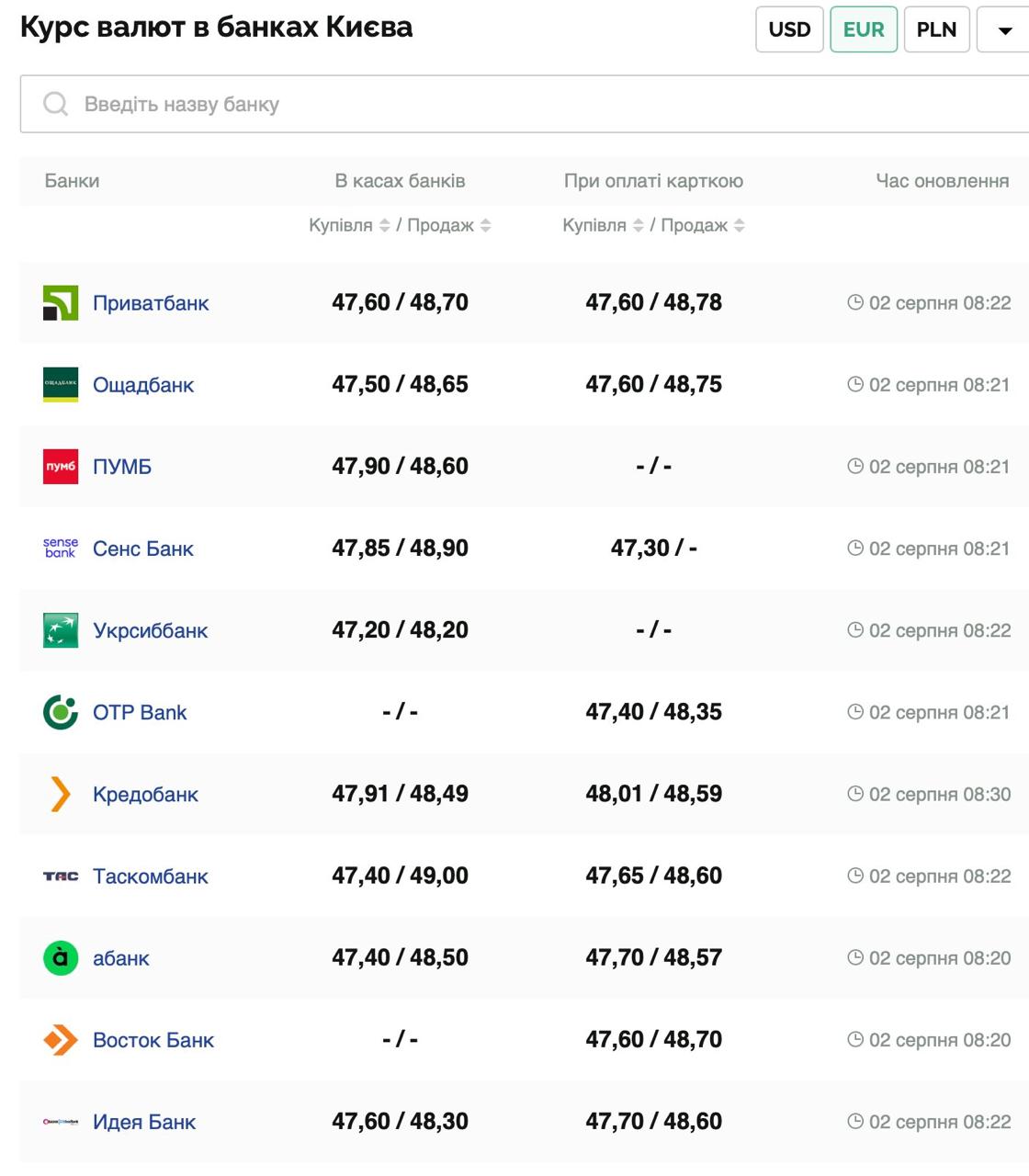Sort by cash desk Продаж rate
1029x1176 pixels.
(x=485, y=225)
